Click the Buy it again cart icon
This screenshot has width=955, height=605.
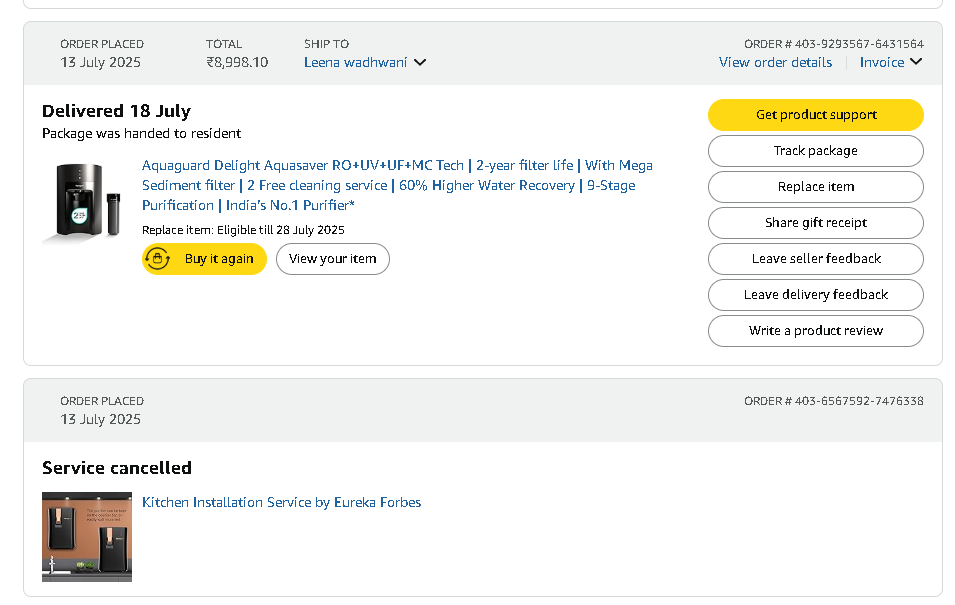click(x=158, y=259)
